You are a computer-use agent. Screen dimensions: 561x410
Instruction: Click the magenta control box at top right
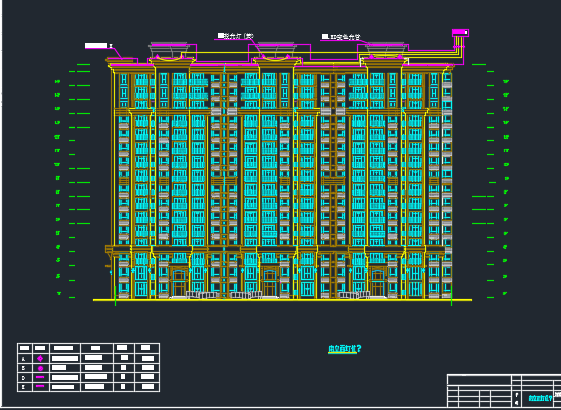click(460, 33)
